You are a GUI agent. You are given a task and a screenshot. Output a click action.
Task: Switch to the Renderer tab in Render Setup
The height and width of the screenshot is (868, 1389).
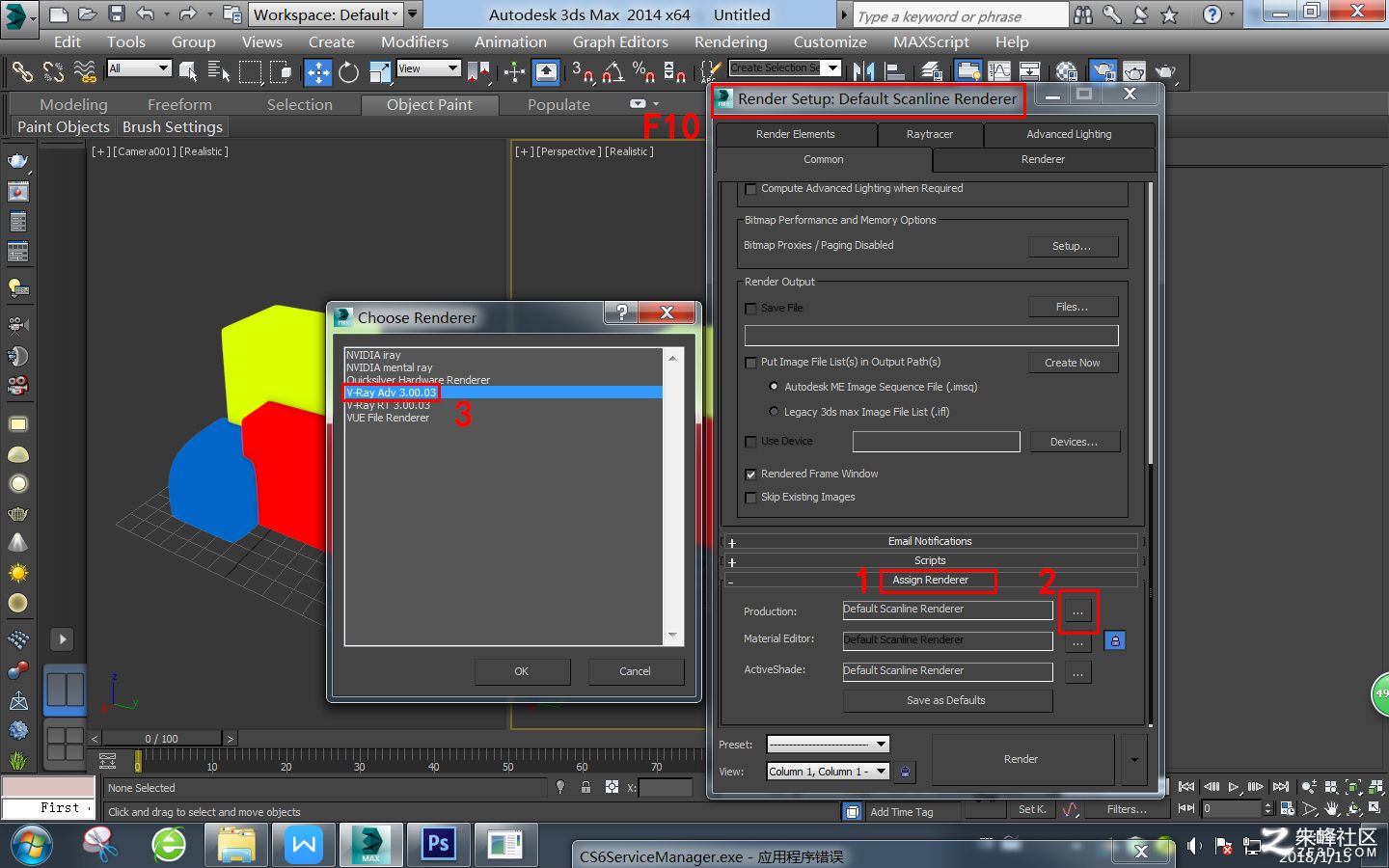tap(1043, 160)
